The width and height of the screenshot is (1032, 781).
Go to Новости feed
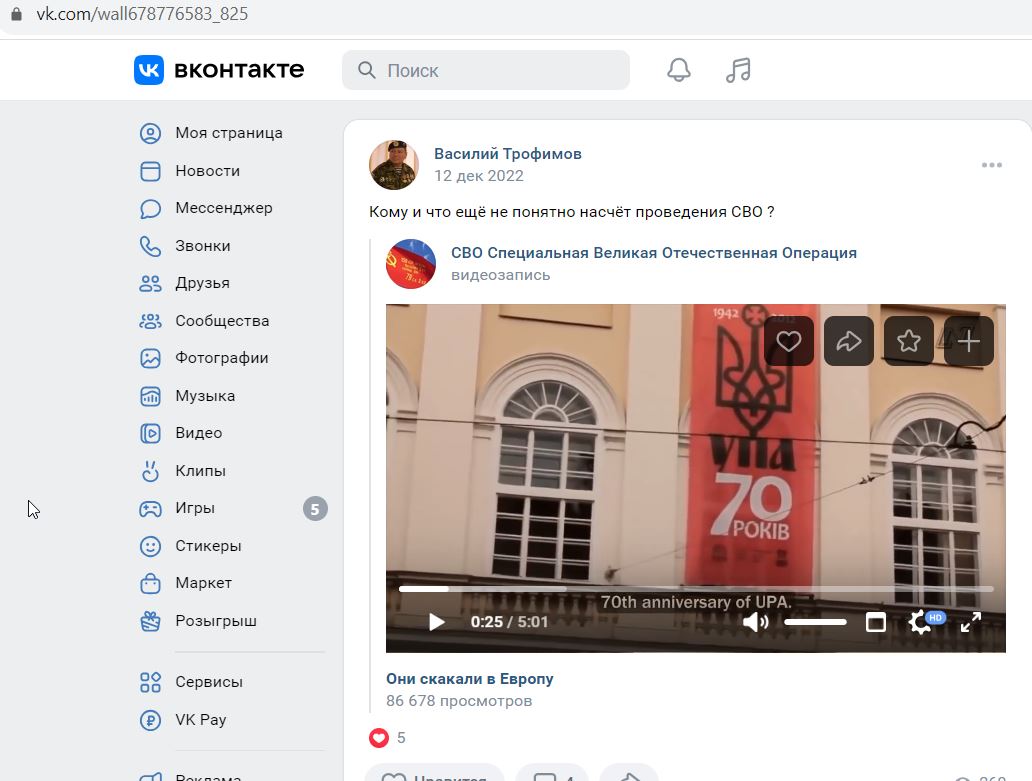point(207,171)
